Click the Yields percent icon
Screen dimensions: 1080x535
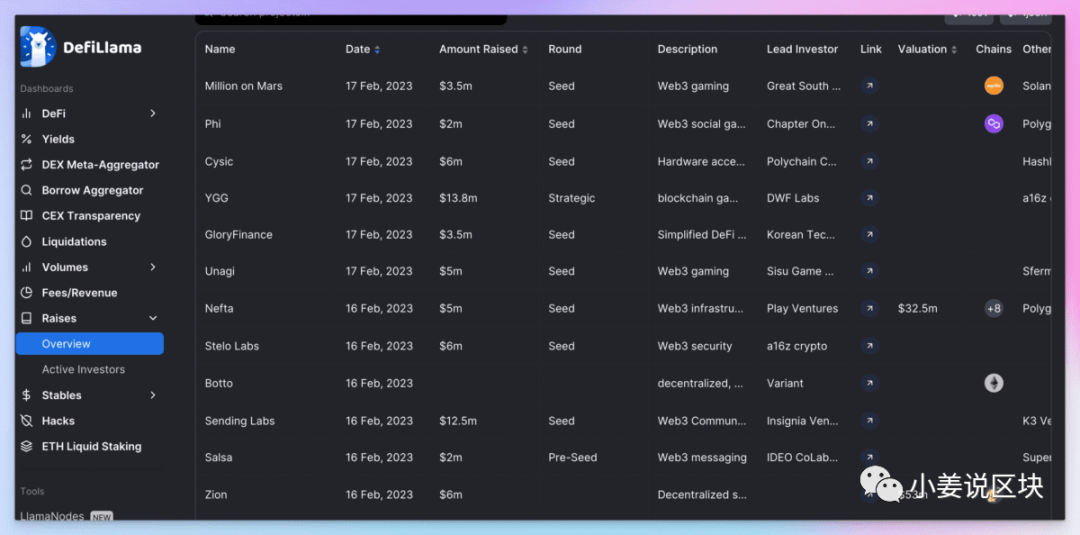[x=26, y=139]
